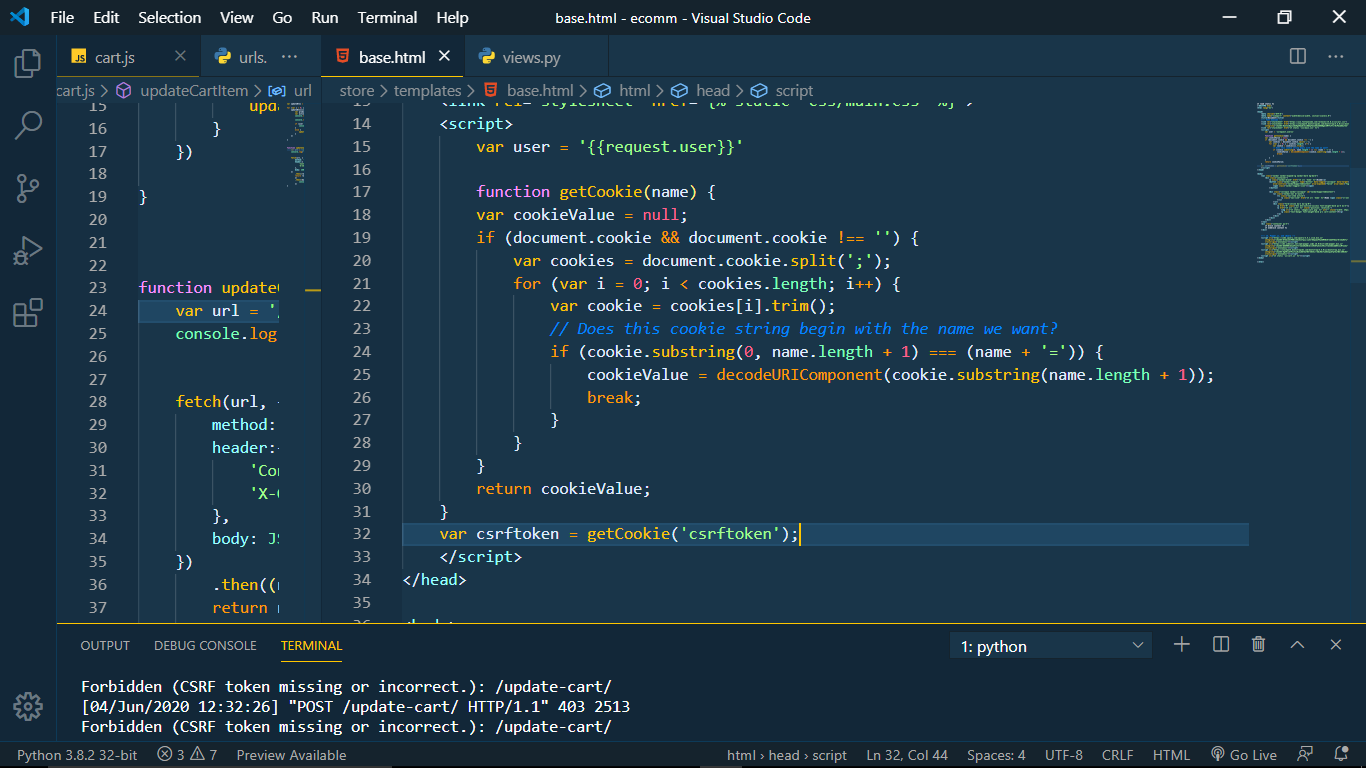This screenshot has width=1366, height=768.
Task: Expand the templates breadcrumb
Action: [428, 90]
